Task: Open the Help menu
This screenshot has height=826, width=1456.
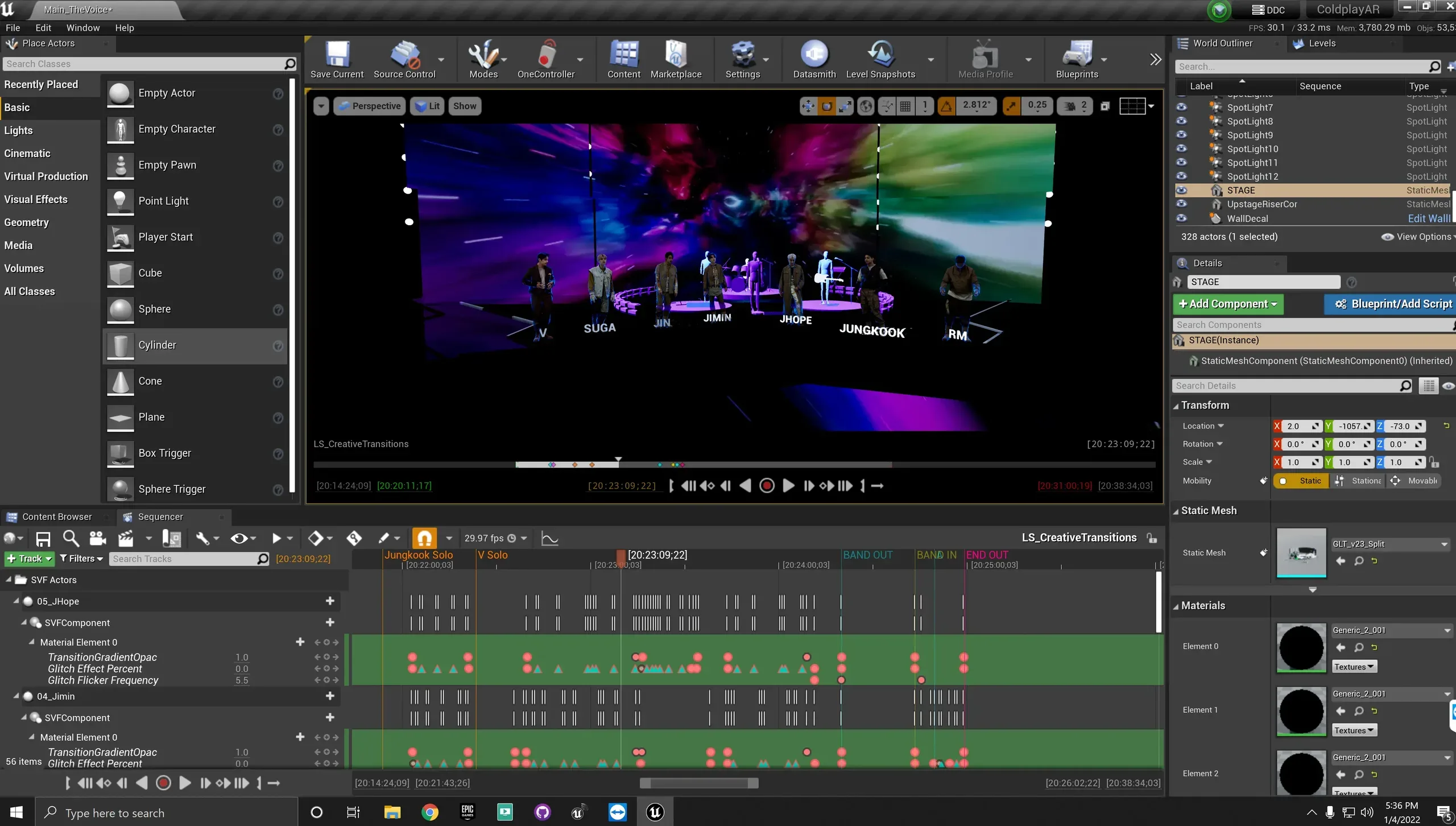Action: click(125, 28)
